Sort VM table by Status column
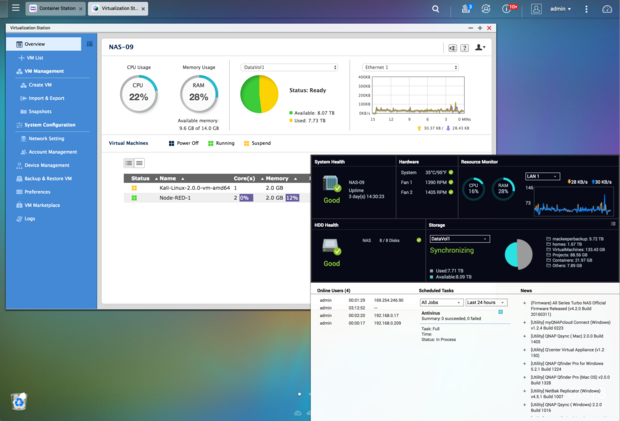This screenshot has height=421, width=620. (x=140, y=178)
